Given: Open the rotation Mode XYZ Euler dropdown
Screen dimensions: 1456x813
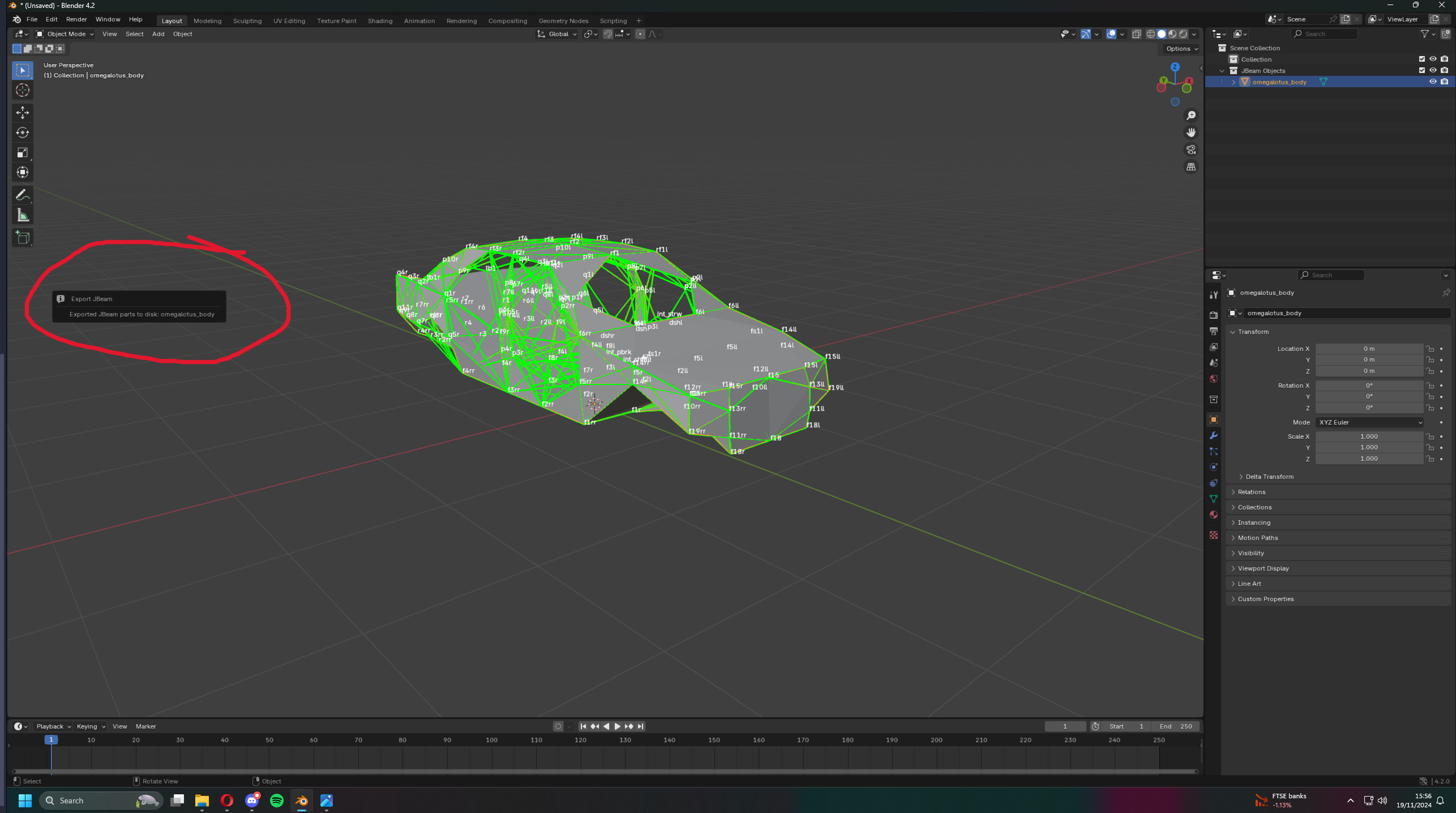Looking at the screenshot, I should coord(1369,422).
